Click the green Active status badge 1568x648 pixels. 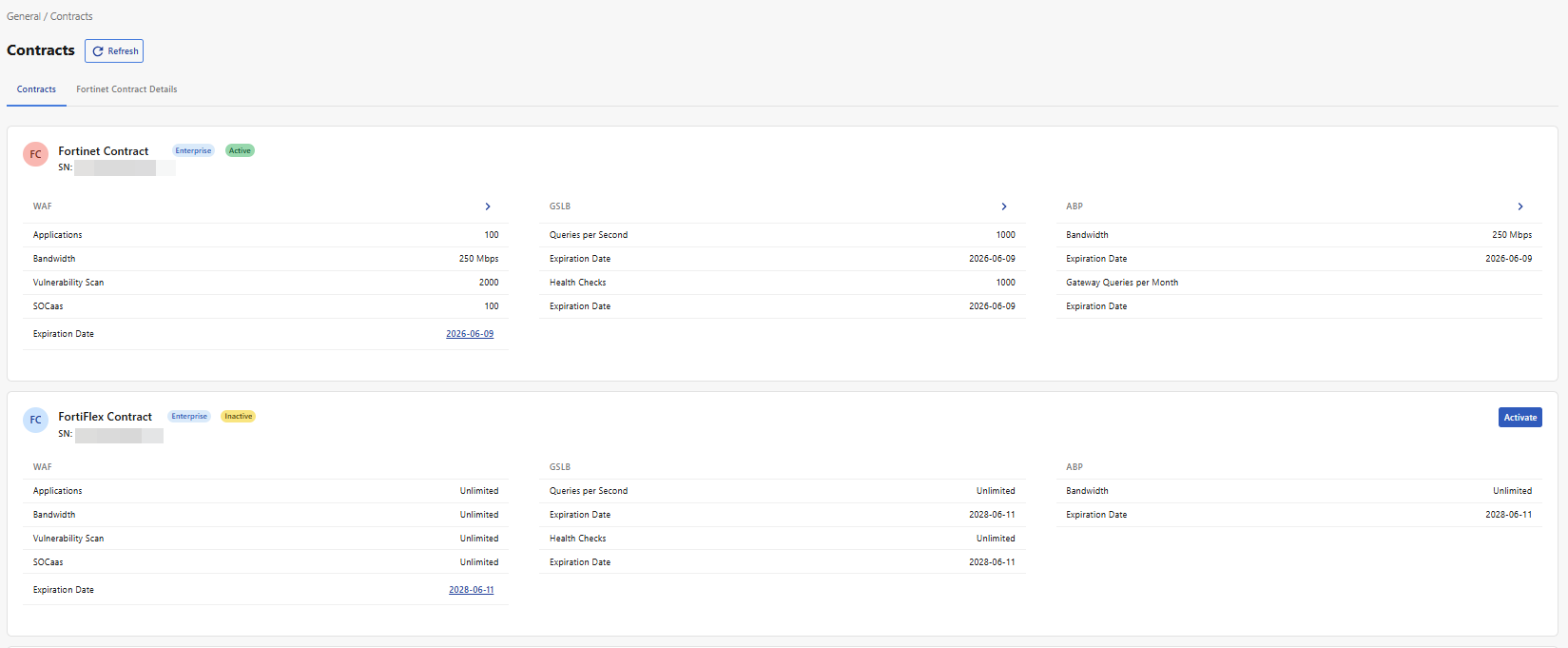(x=240, y=150)
